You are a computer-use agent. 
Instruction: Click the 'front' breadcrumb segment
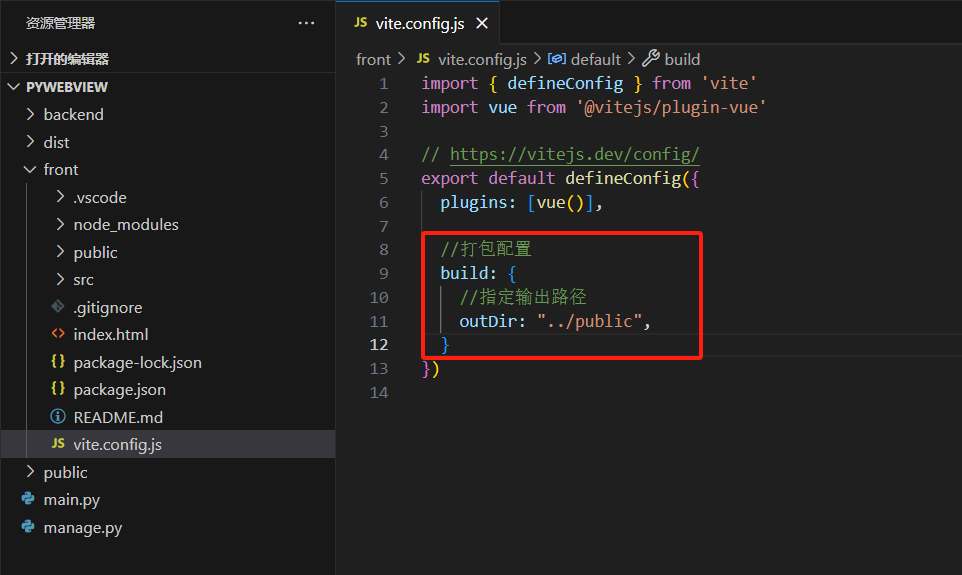click(x=373, y=60)
